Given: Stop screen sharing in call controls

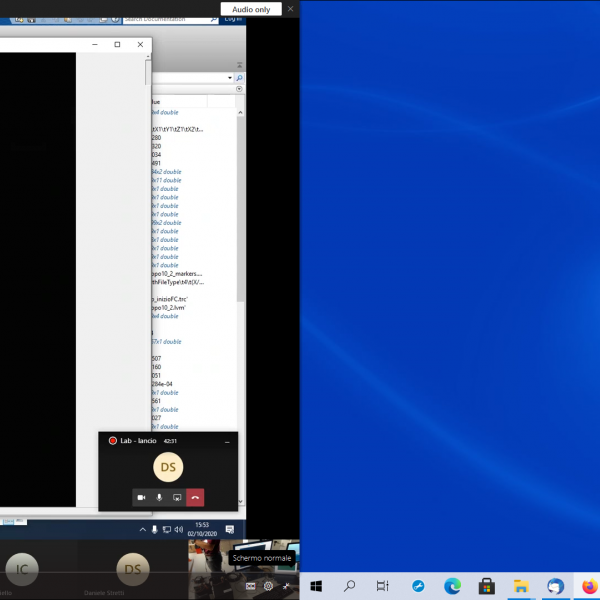Looking at the screenshot, I should coord(177,497).
